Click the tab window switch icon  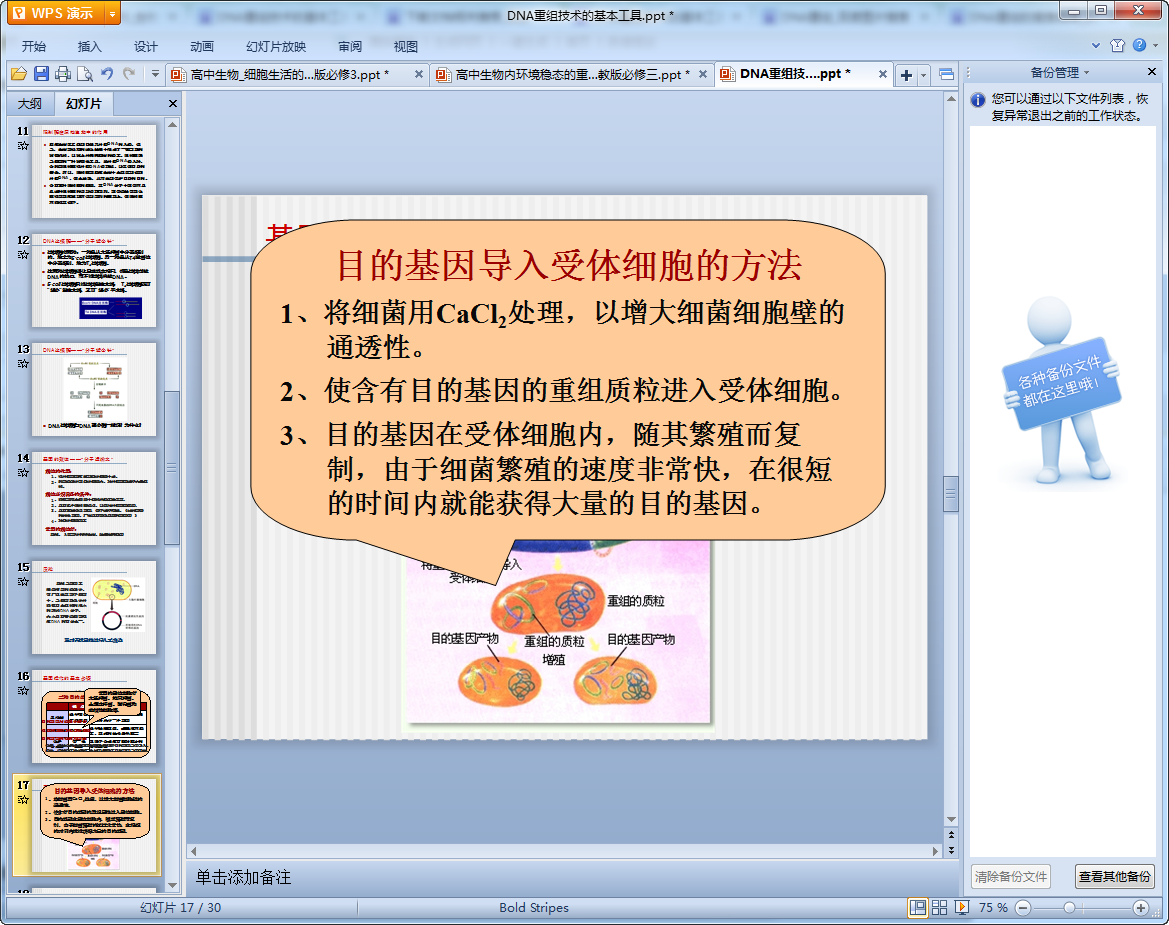point(946,75)
